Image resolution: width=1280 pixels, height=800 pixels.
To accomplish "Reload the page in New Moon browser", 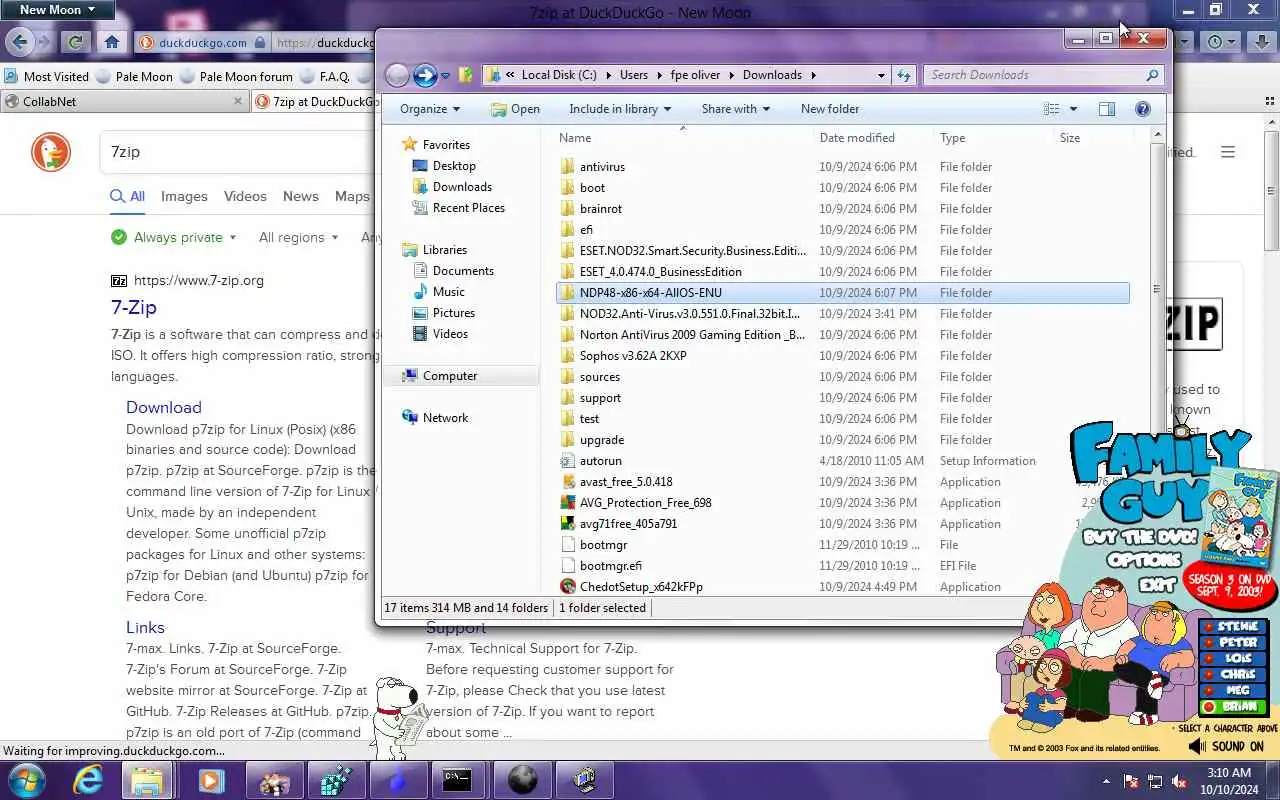I will tap(75, 42).
